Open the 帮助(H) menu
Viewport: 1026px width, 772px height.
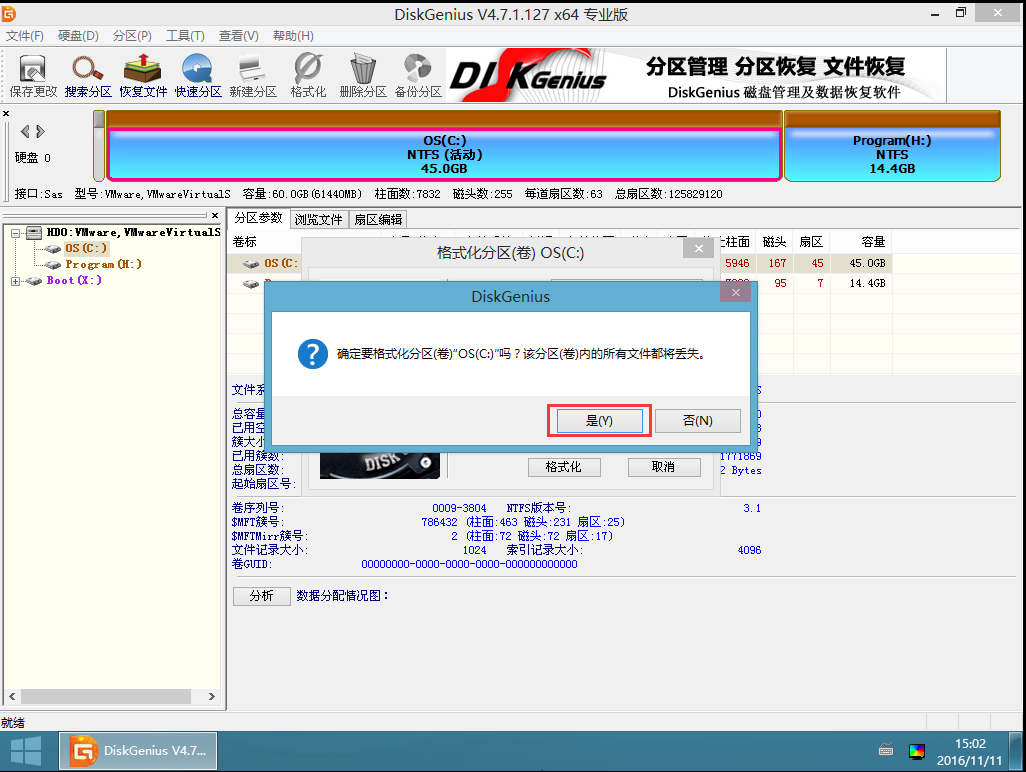[293, 36]
